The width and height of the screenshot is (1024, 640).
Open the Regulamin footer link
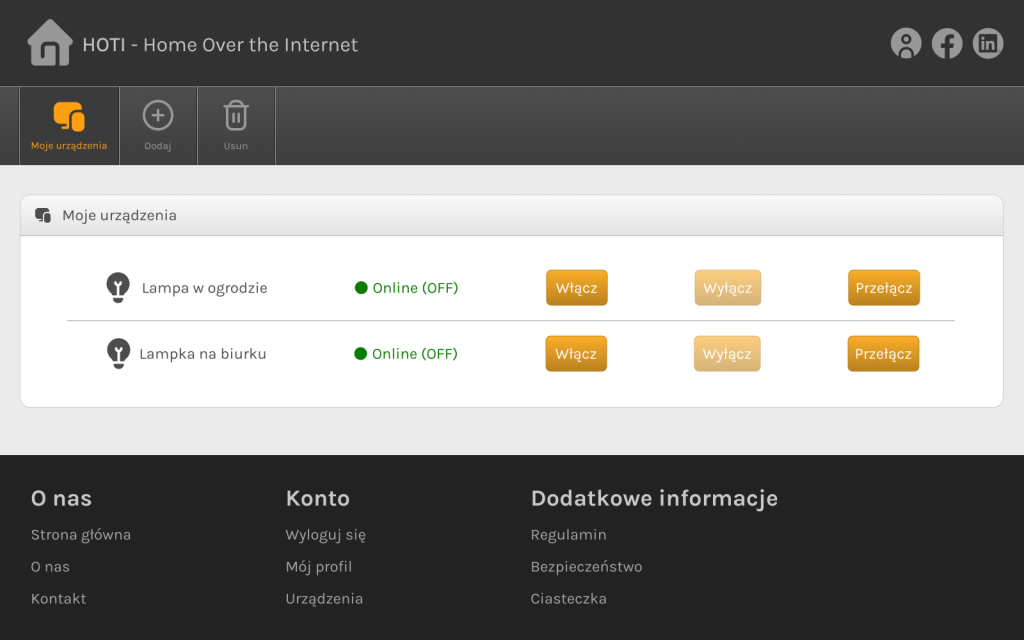point(568,535)
